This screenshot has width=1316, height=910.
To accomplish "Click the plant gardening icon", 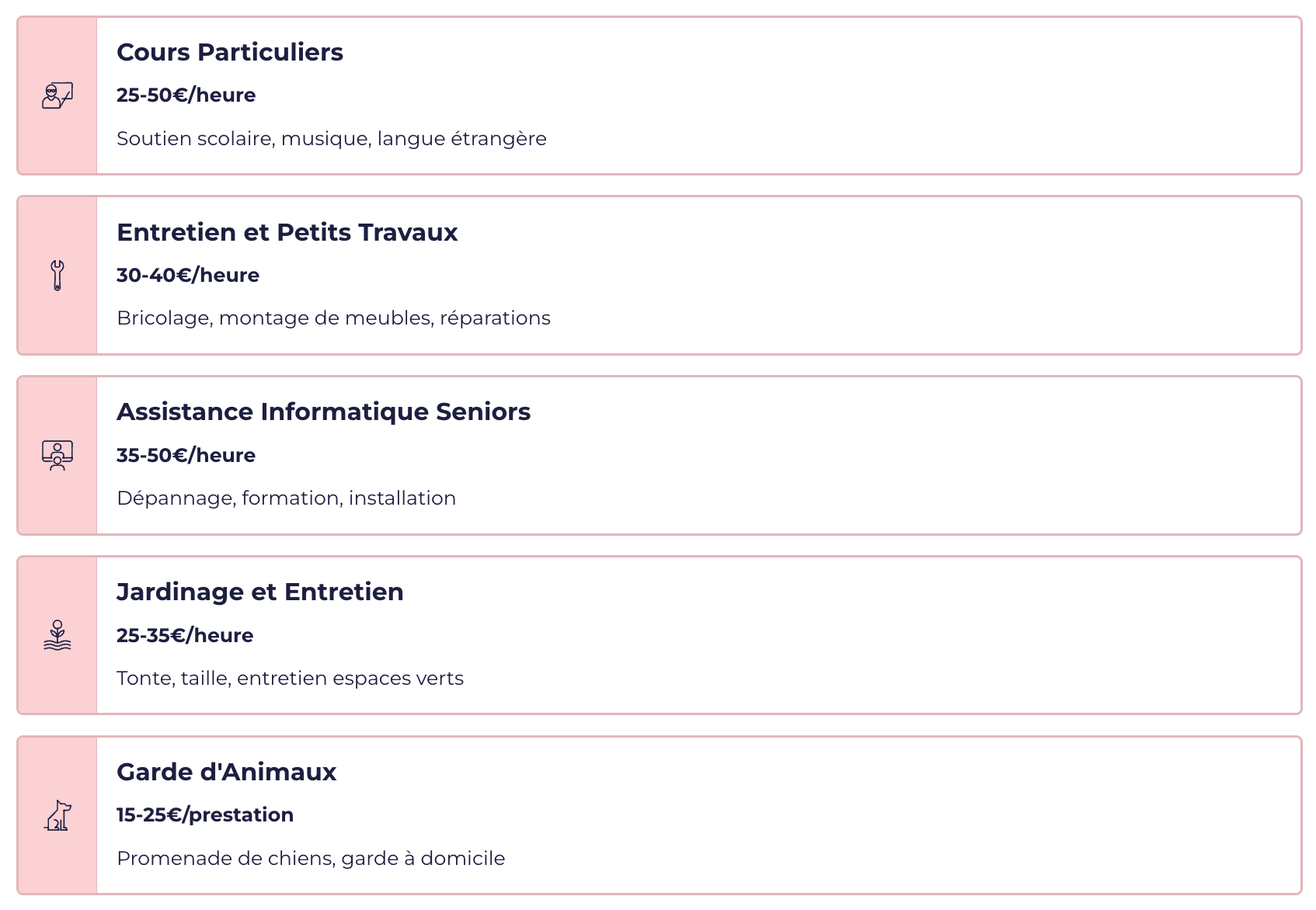I will 57,635.
